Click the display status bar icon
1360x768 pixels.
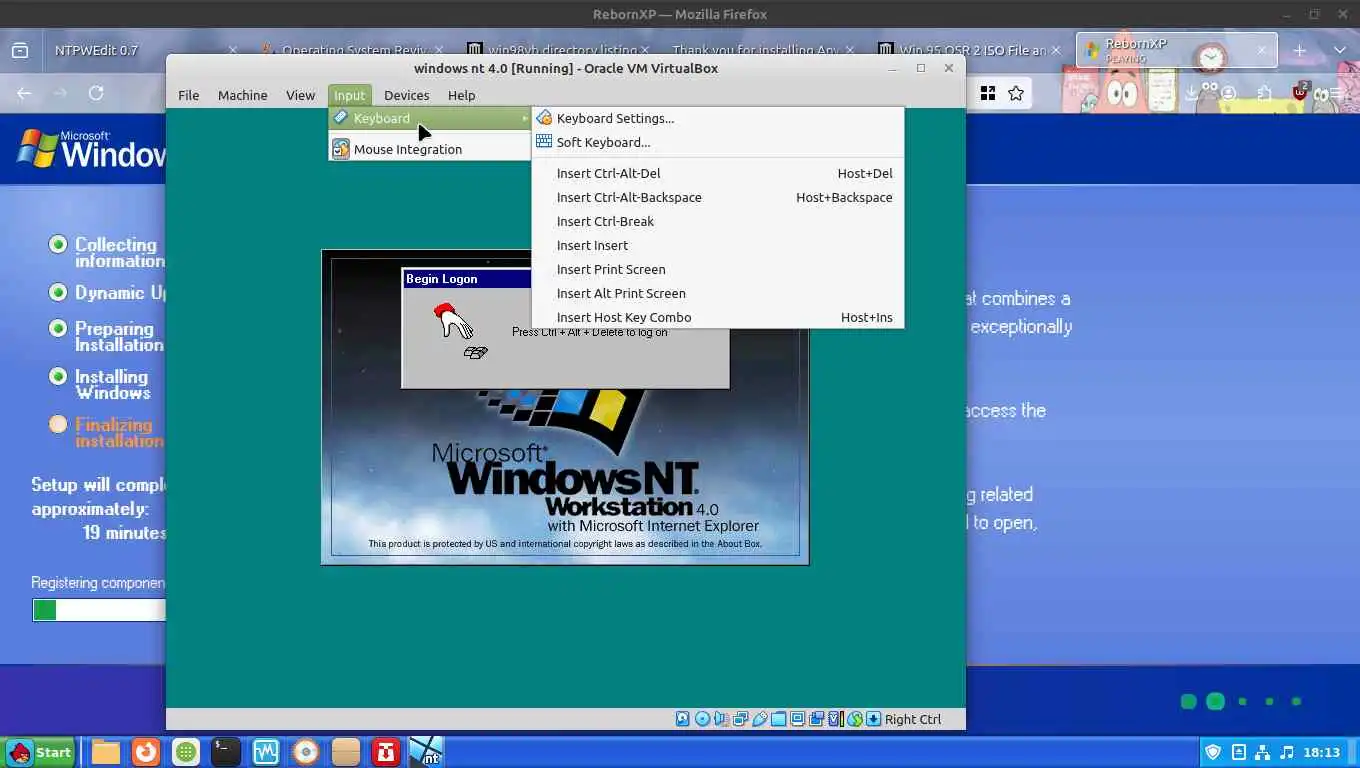click(x=797, y=718)
